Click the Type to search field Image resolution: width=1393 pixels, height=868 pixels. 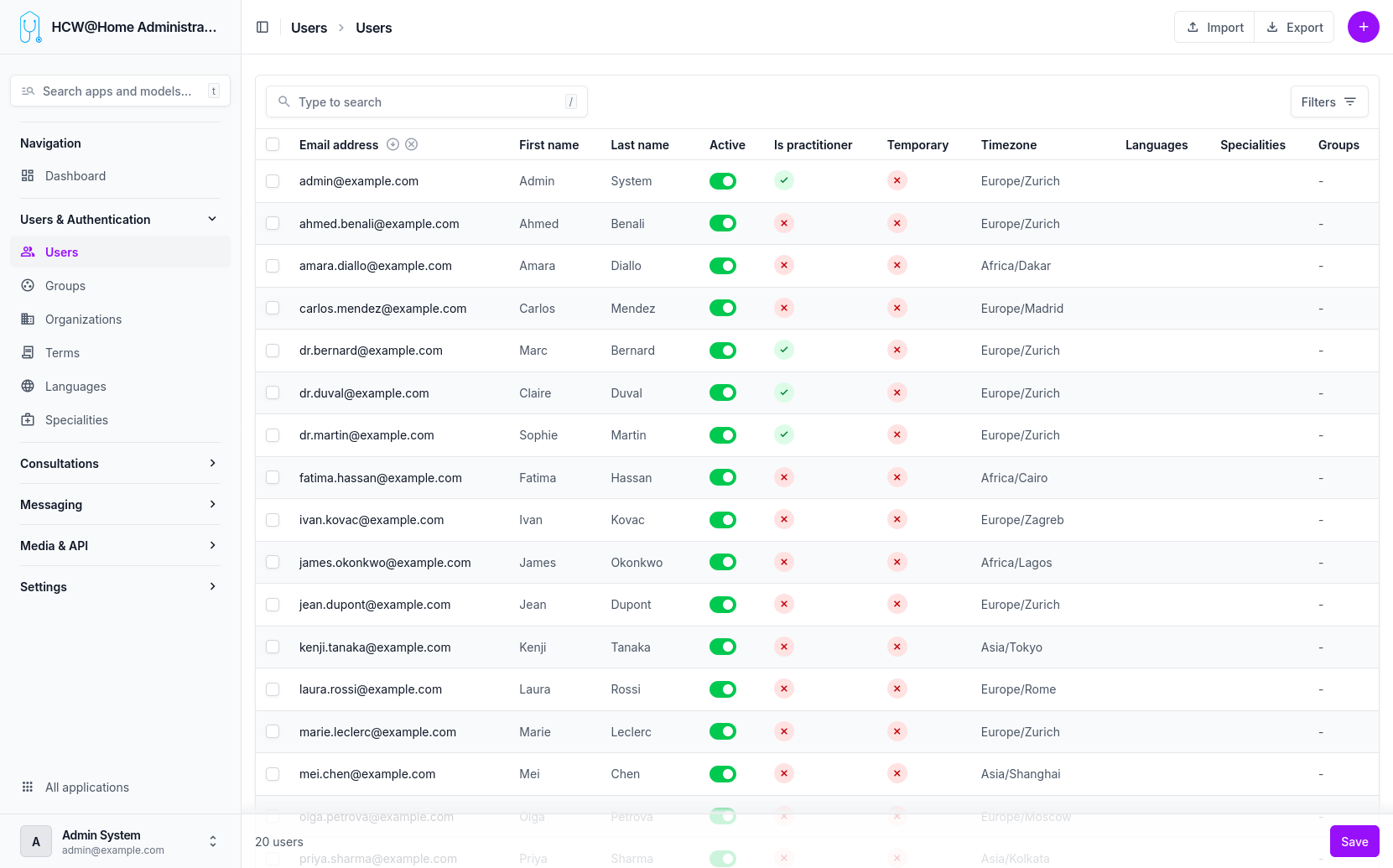(426, 101)
